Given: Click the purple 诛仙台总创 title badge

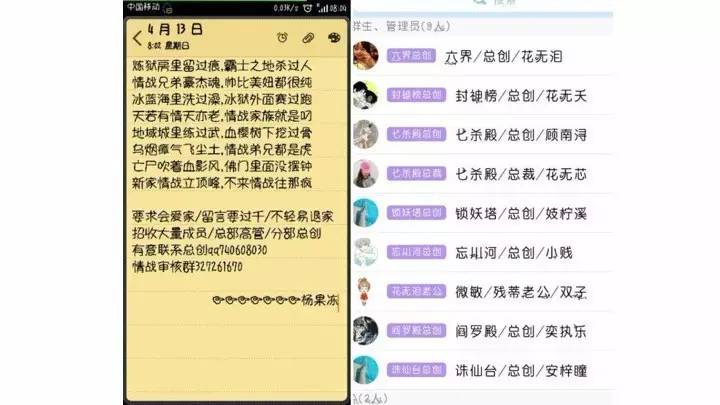Looking at the screenshot, I should 416,370.
